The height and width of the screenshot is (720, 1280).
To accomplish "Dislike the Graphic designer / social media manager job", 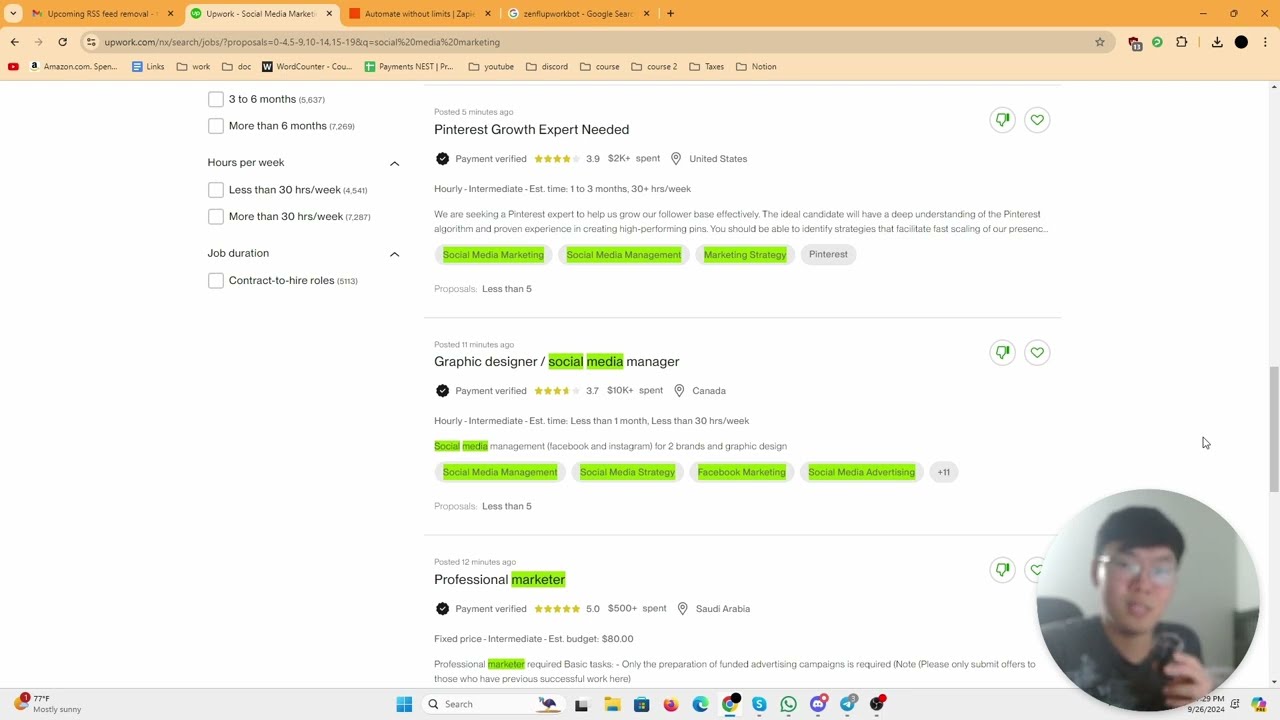I will pyautogui.click(x=1002, y=352).
